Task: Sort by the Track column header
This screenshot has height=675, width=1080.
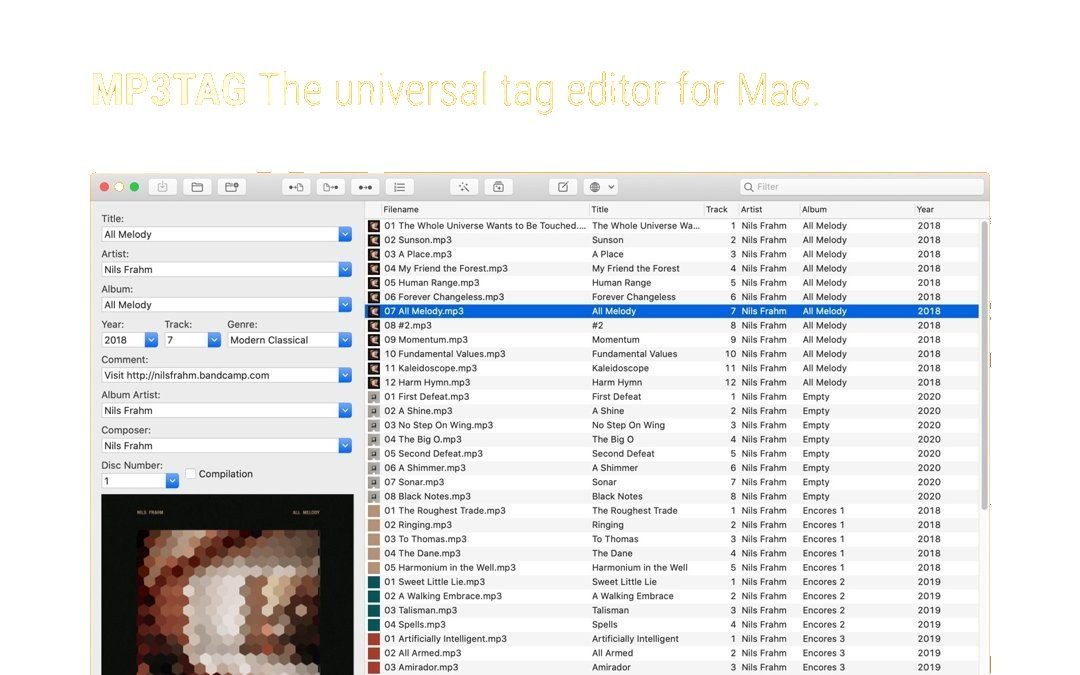Action: 716,209
